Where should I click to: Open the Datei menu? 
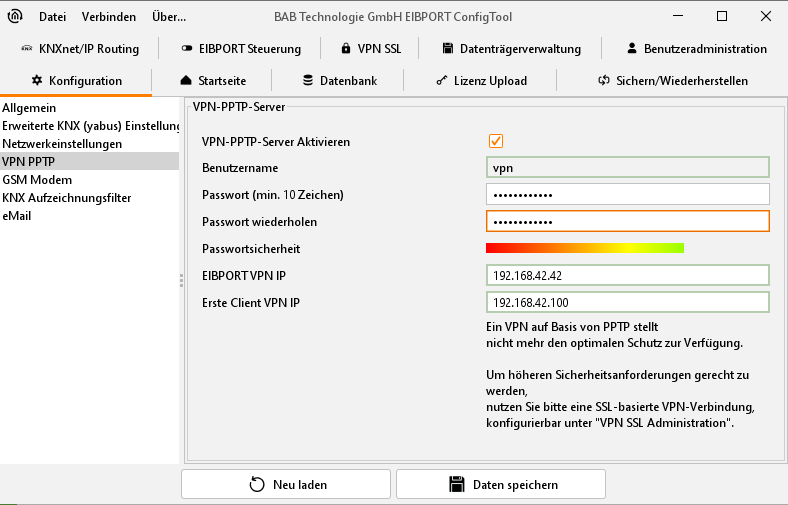[x=52, y=17]
